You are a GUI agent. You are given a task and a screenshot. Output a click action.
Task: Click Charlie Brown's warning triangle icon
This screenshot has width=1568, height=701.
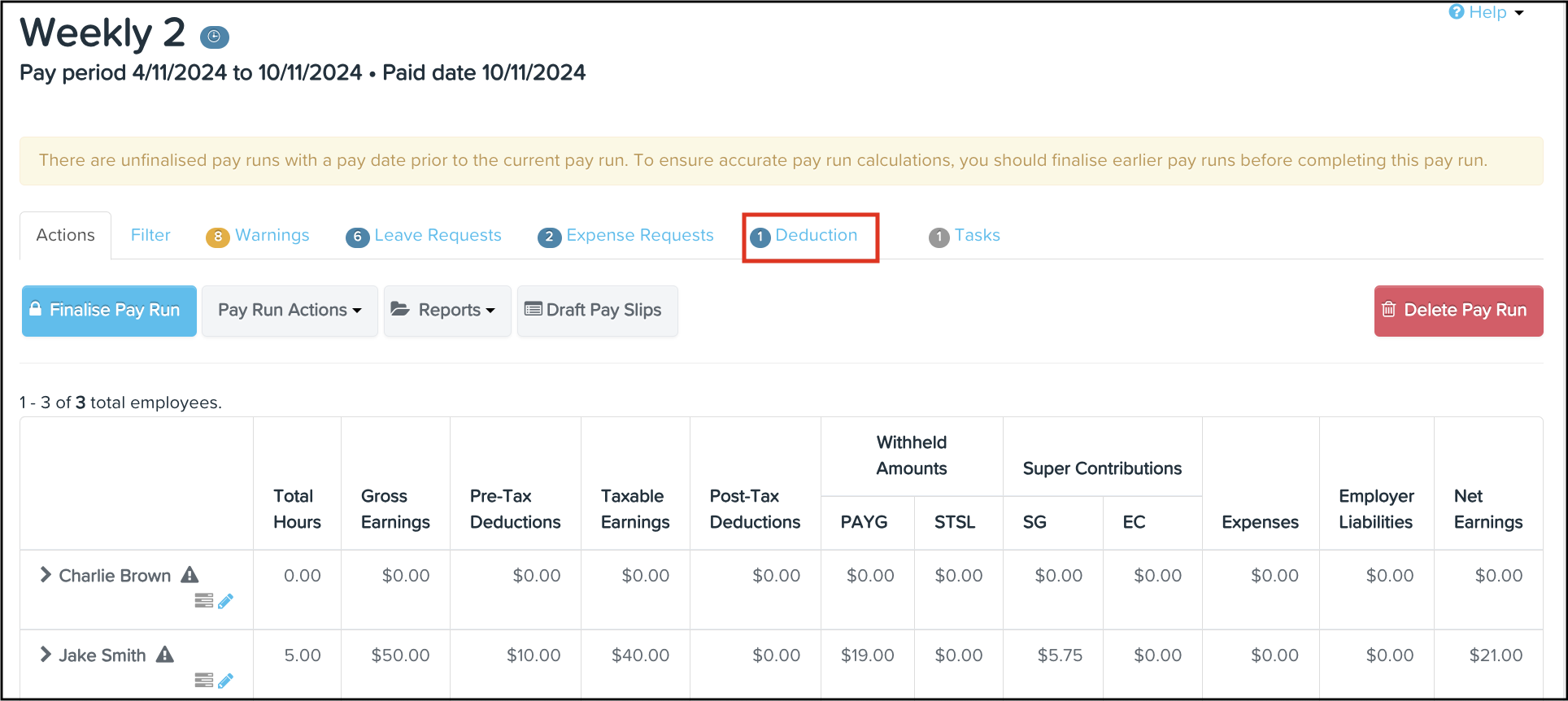(x=189, y=575)
